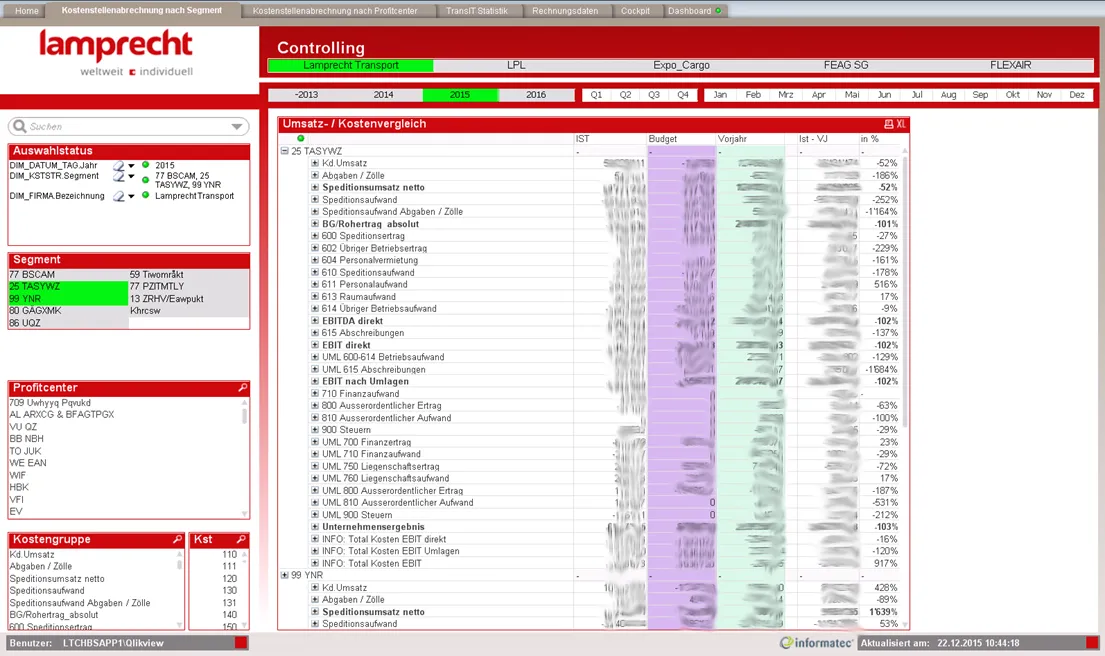
Task: Print the Umsatz- / Kostenvergleich table
Action: click(889, 124)
